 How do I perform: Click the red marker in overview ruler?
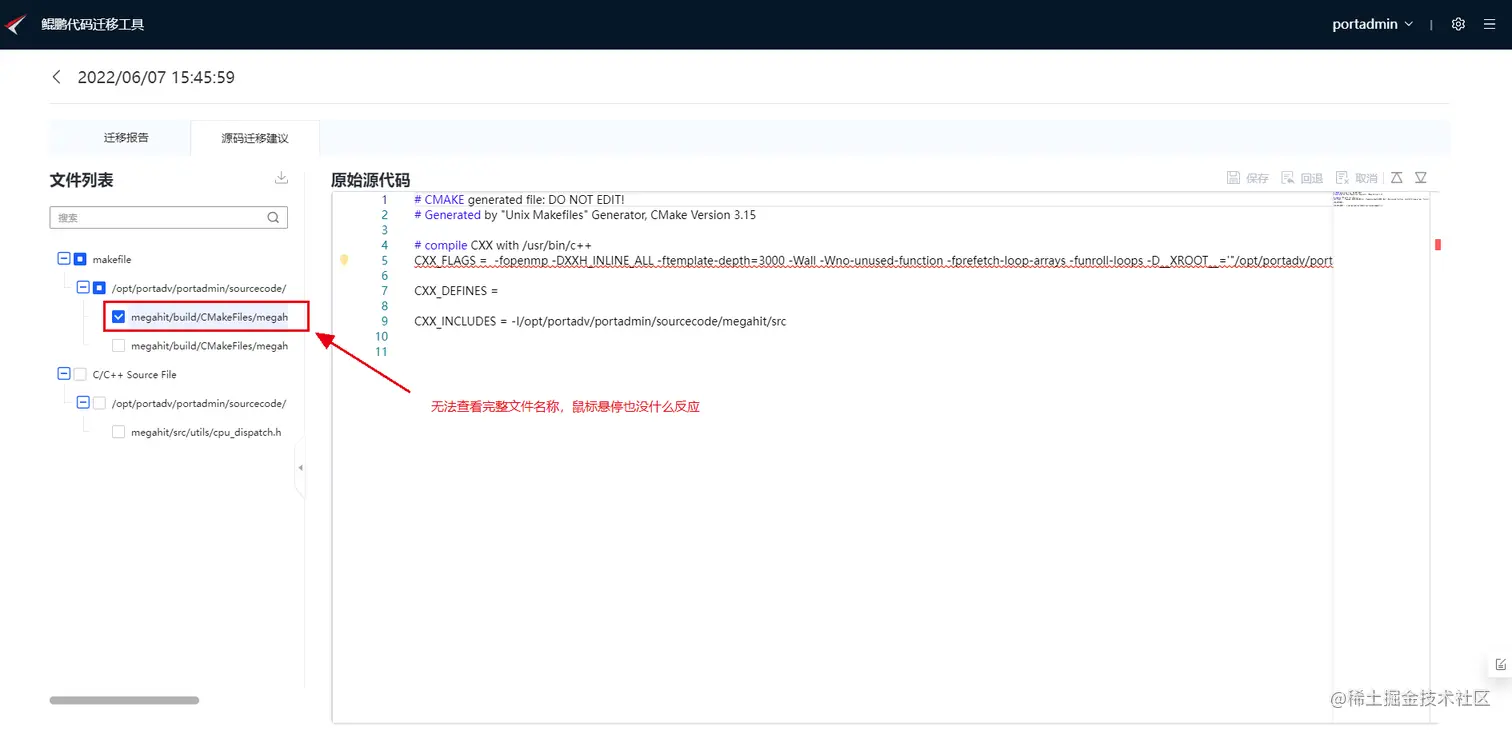pos(1438,245)
